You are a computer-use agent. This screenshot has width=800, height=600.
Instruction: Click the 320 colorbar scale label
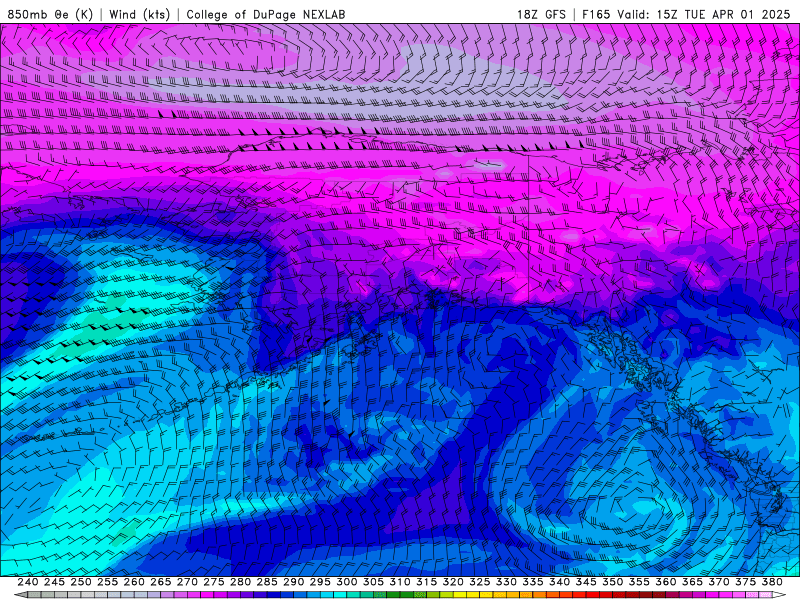tap(453, 582)
